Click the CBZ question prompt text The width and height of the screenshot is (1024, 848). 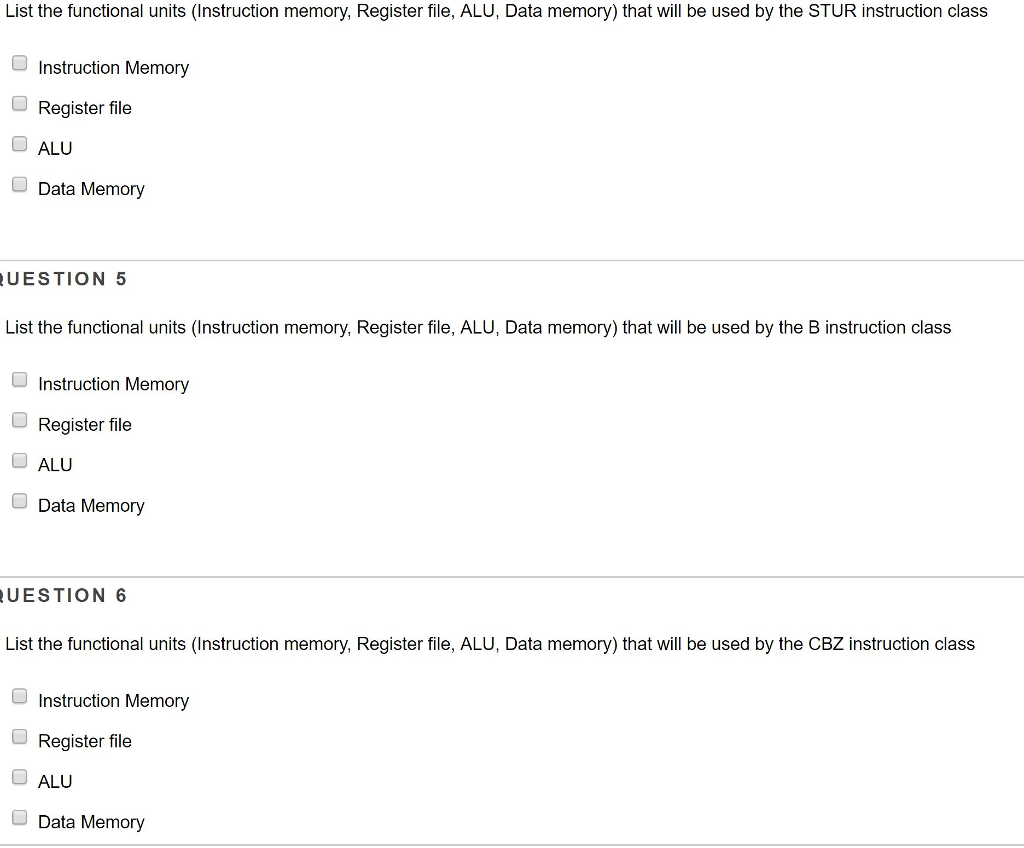[x=490, y=644]
